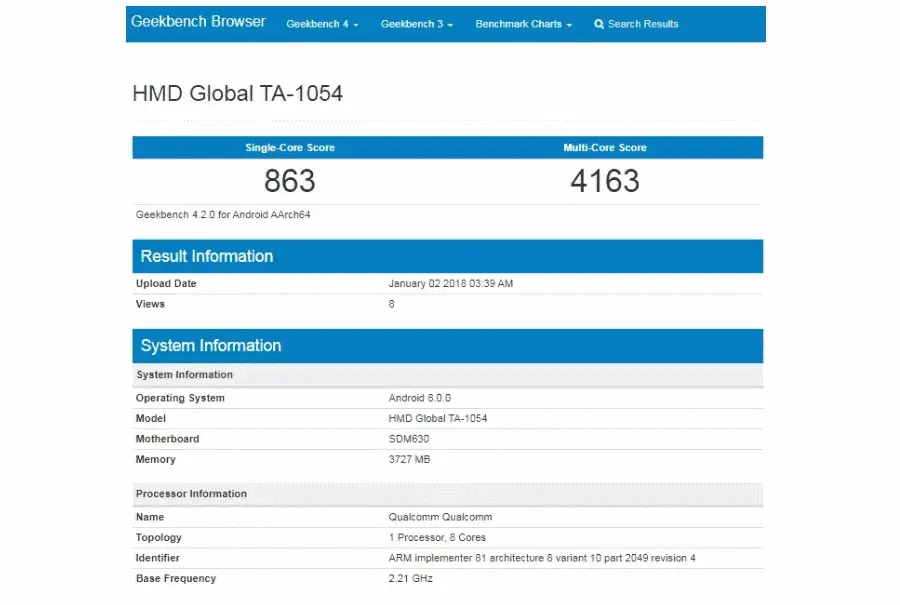Image resolution: width=900 pixels, height=605 pixels.
Task: Select the Upload Date label
Action: 166,284
